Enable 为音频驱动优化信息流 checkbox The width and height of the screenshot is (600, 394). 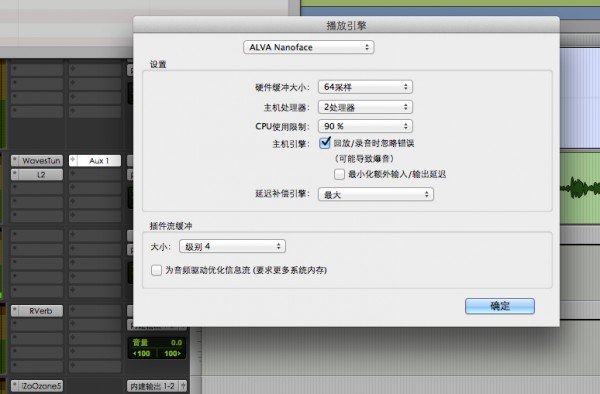click(156, 270)
